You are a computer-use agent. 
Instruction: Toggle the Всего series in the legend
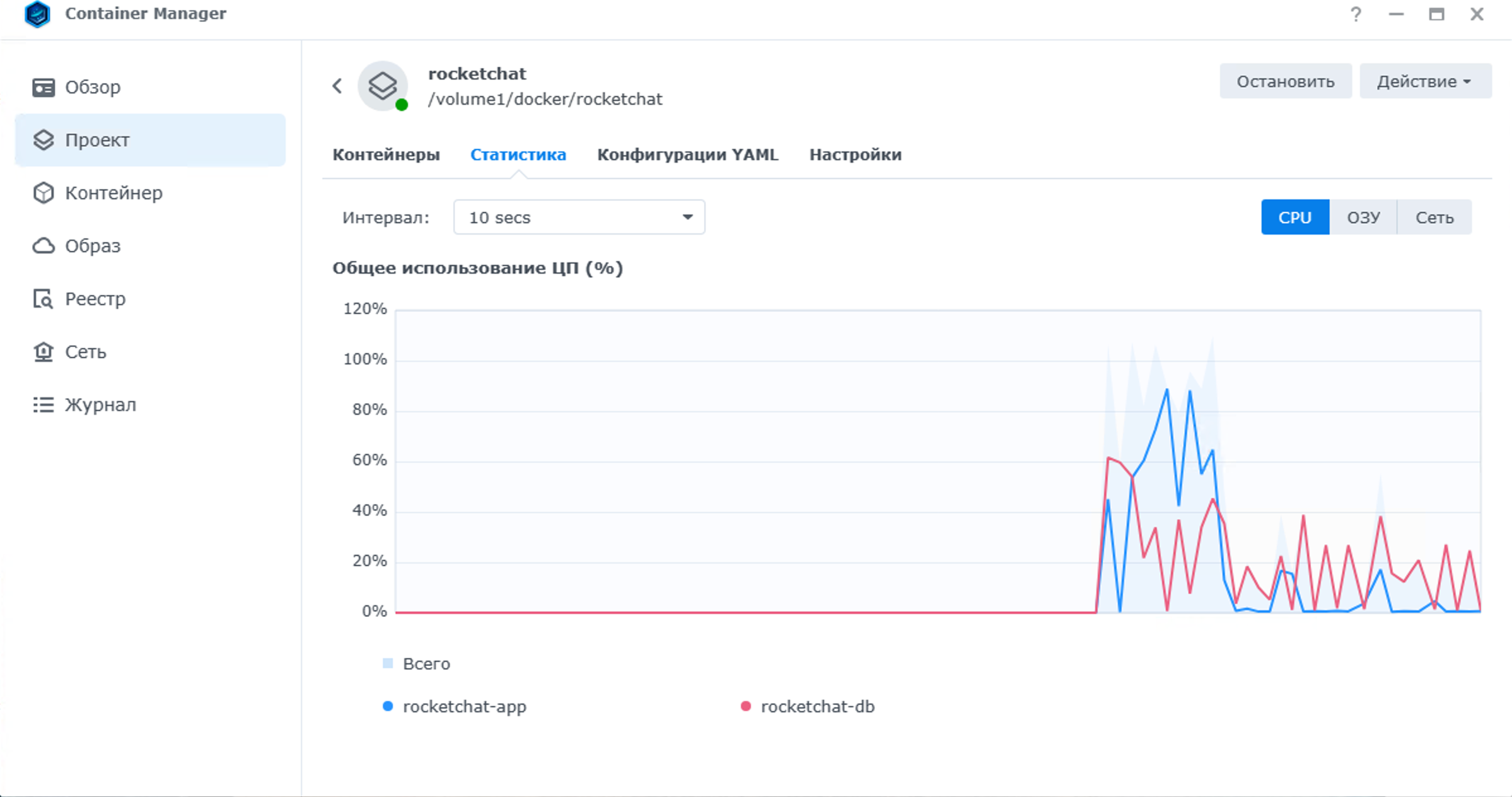tap(417, 663)
